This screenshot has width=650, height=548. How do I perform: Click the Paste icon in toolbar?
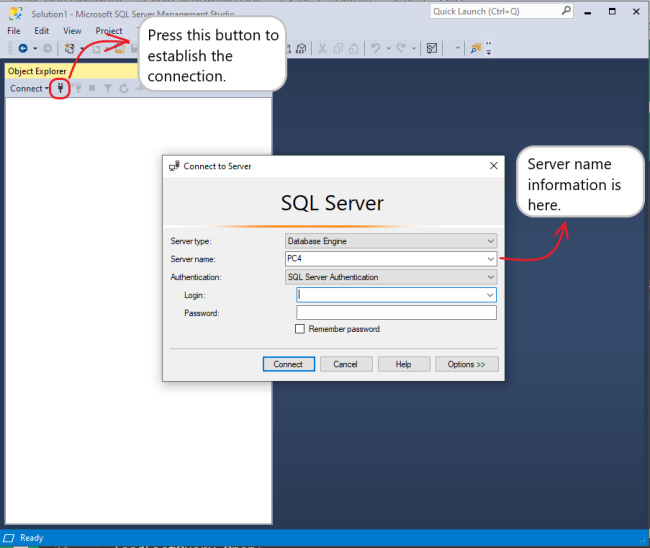coord(354,48)
